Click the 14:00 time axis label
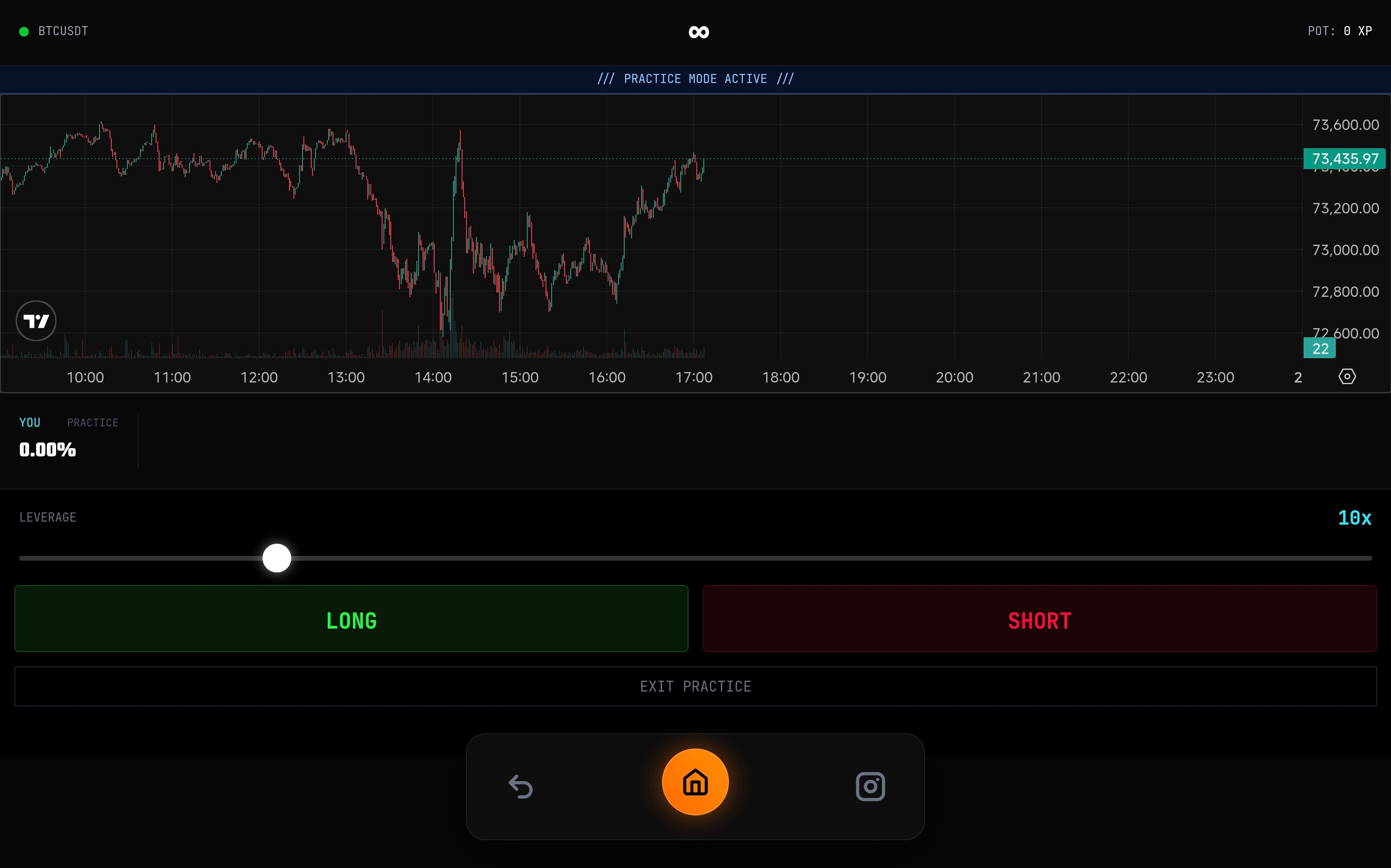 coord(433,378)
